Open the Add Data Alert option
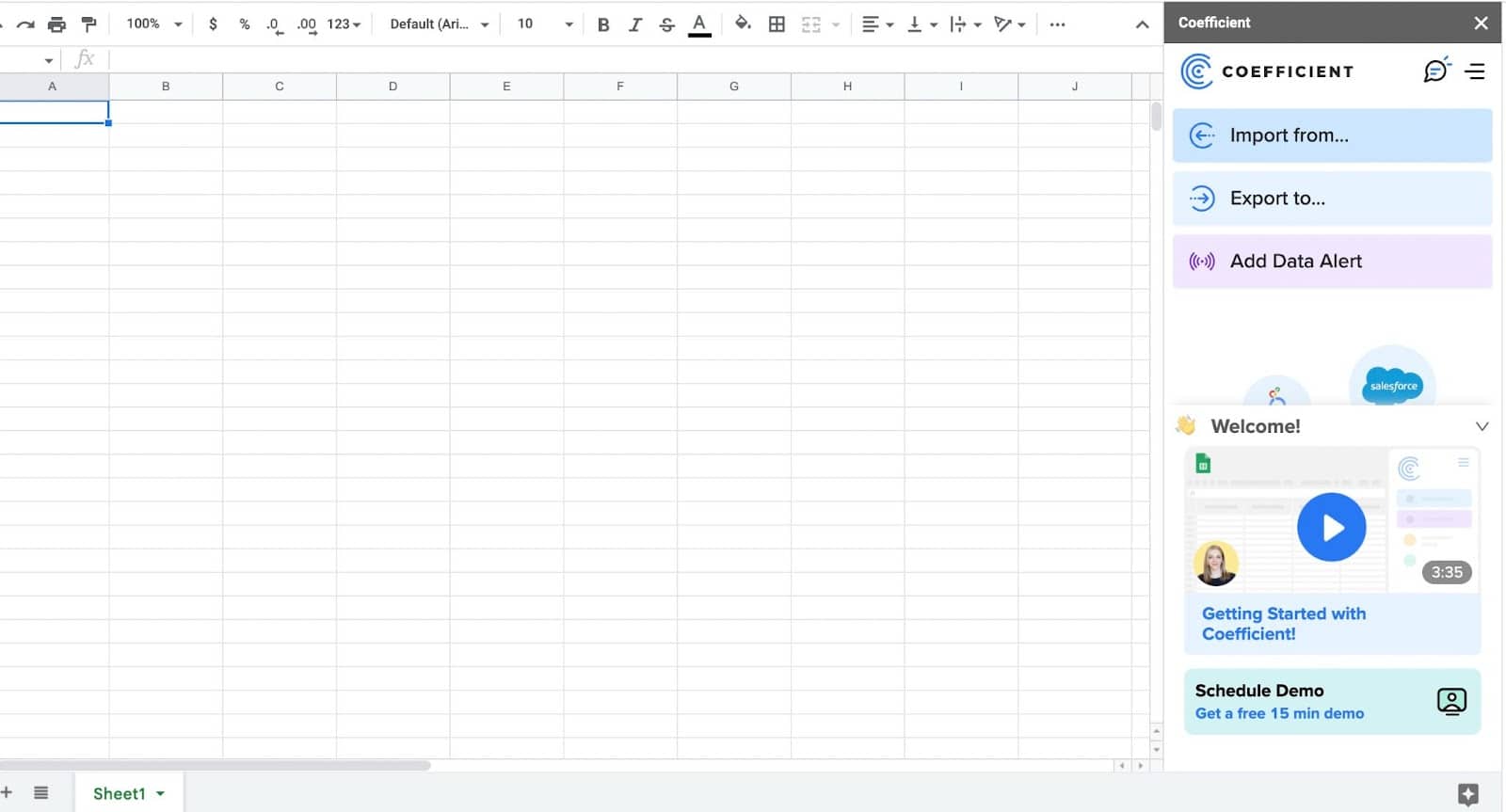 click(x=1332, y=262)
